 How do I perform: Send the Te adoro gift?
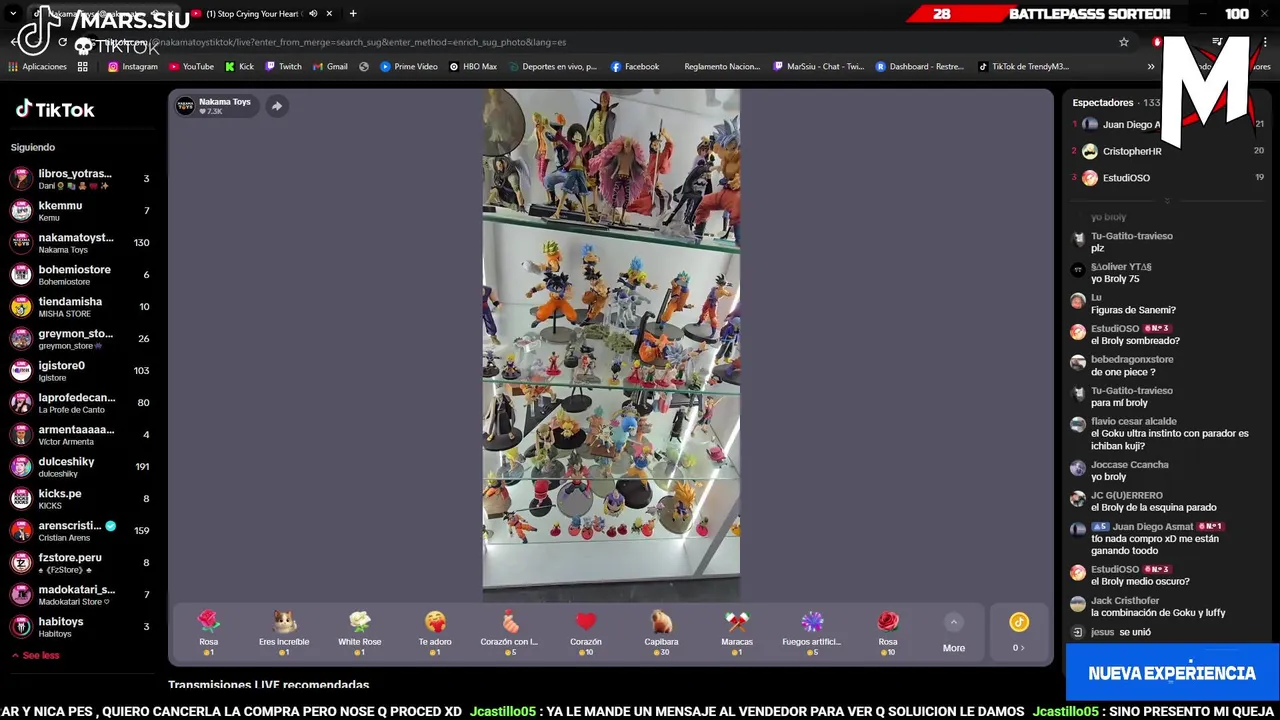tap(435, 633)
